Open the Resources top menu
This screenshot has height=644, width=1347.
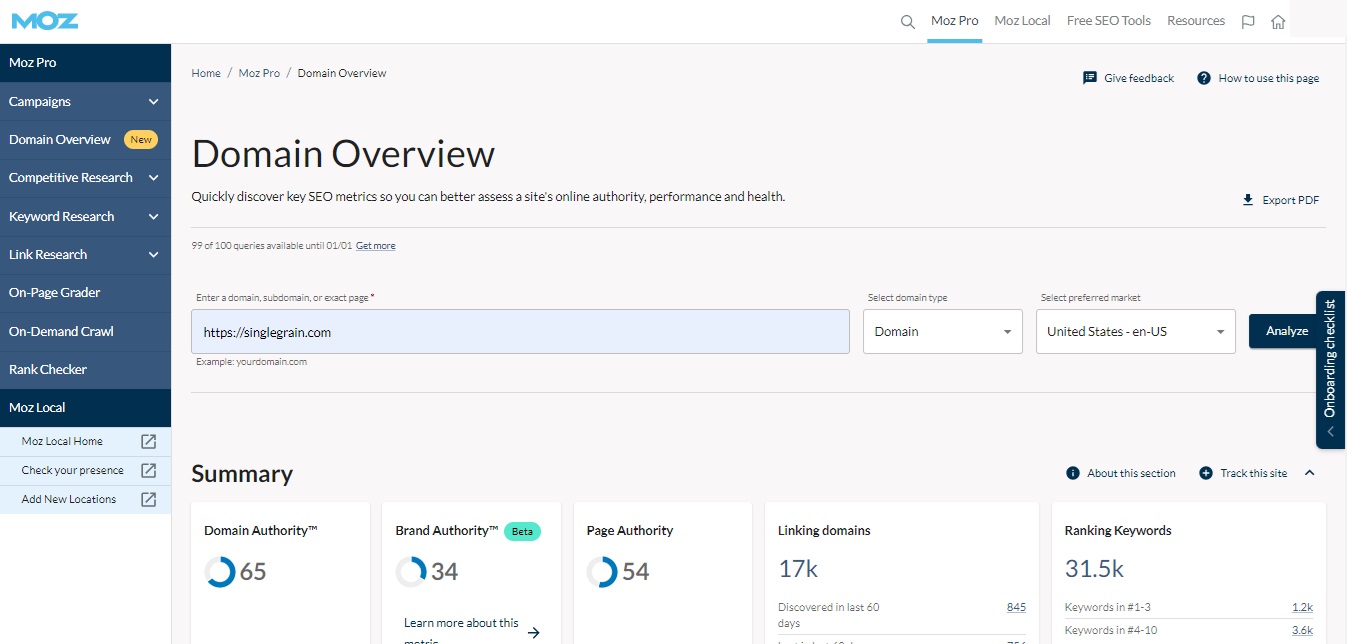tap(1196, 21)
